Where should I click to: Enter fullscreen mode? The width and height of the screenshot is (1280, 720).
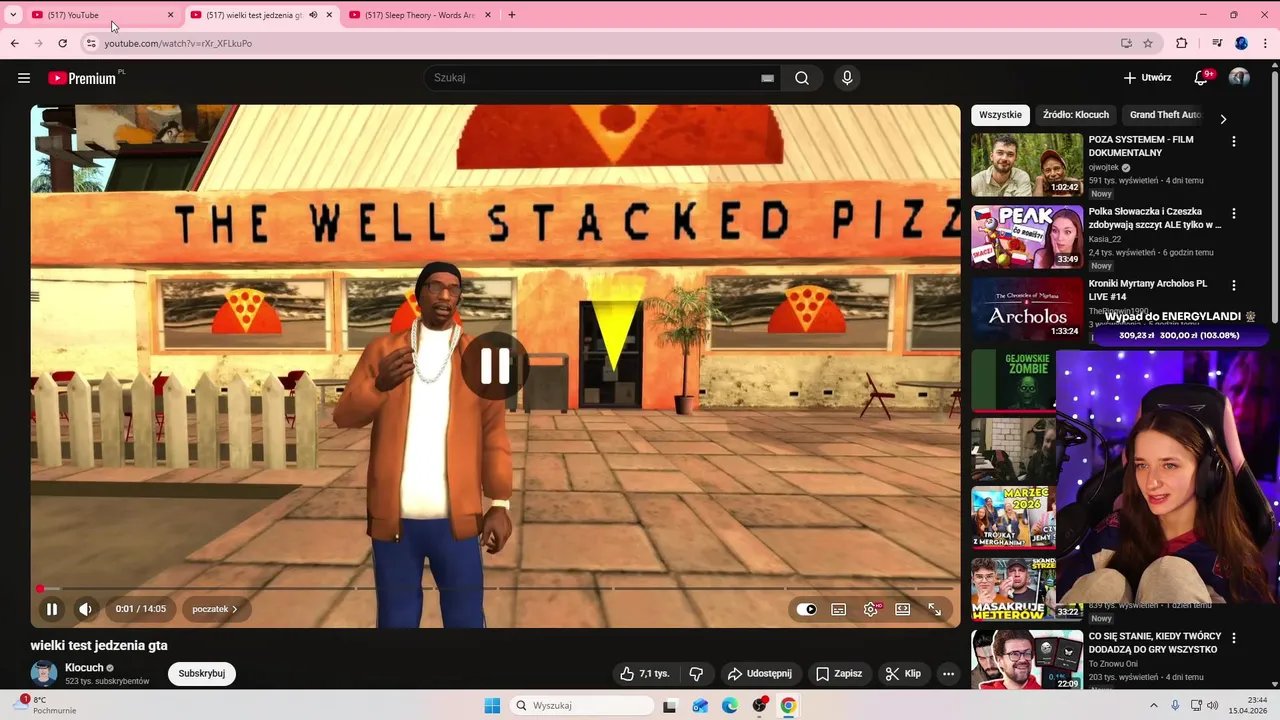pos(934,609)
